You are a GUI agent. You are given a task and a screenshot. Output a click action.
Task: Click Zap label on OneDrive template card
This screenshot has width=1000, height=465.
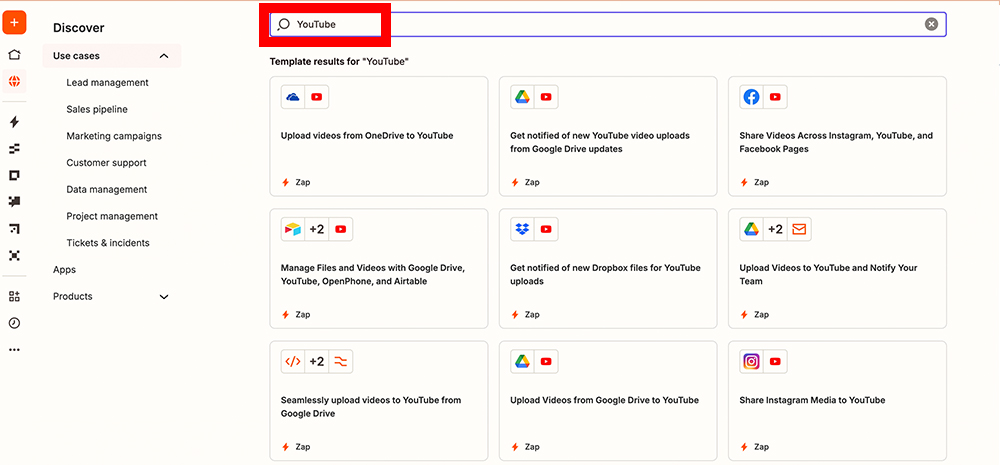pos(303,182)
